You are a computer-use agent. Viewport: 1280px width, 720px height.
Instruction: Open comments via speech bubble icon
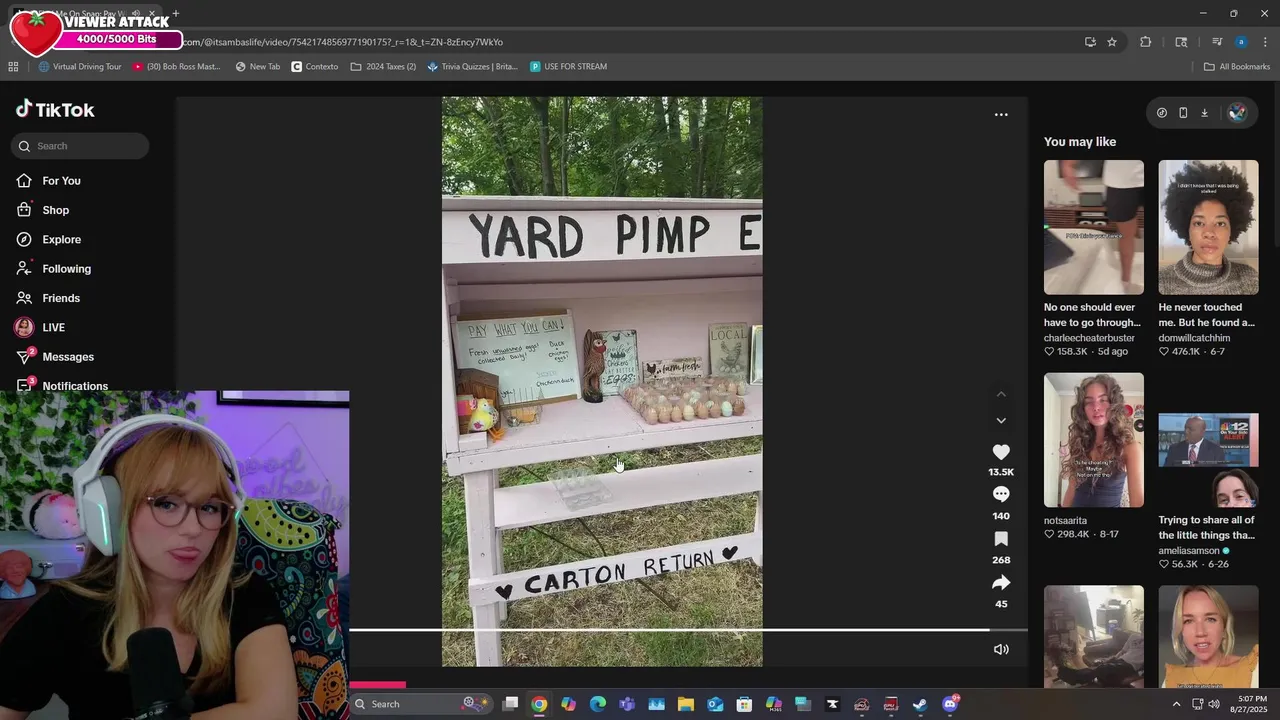click(x=1001, y=494)
